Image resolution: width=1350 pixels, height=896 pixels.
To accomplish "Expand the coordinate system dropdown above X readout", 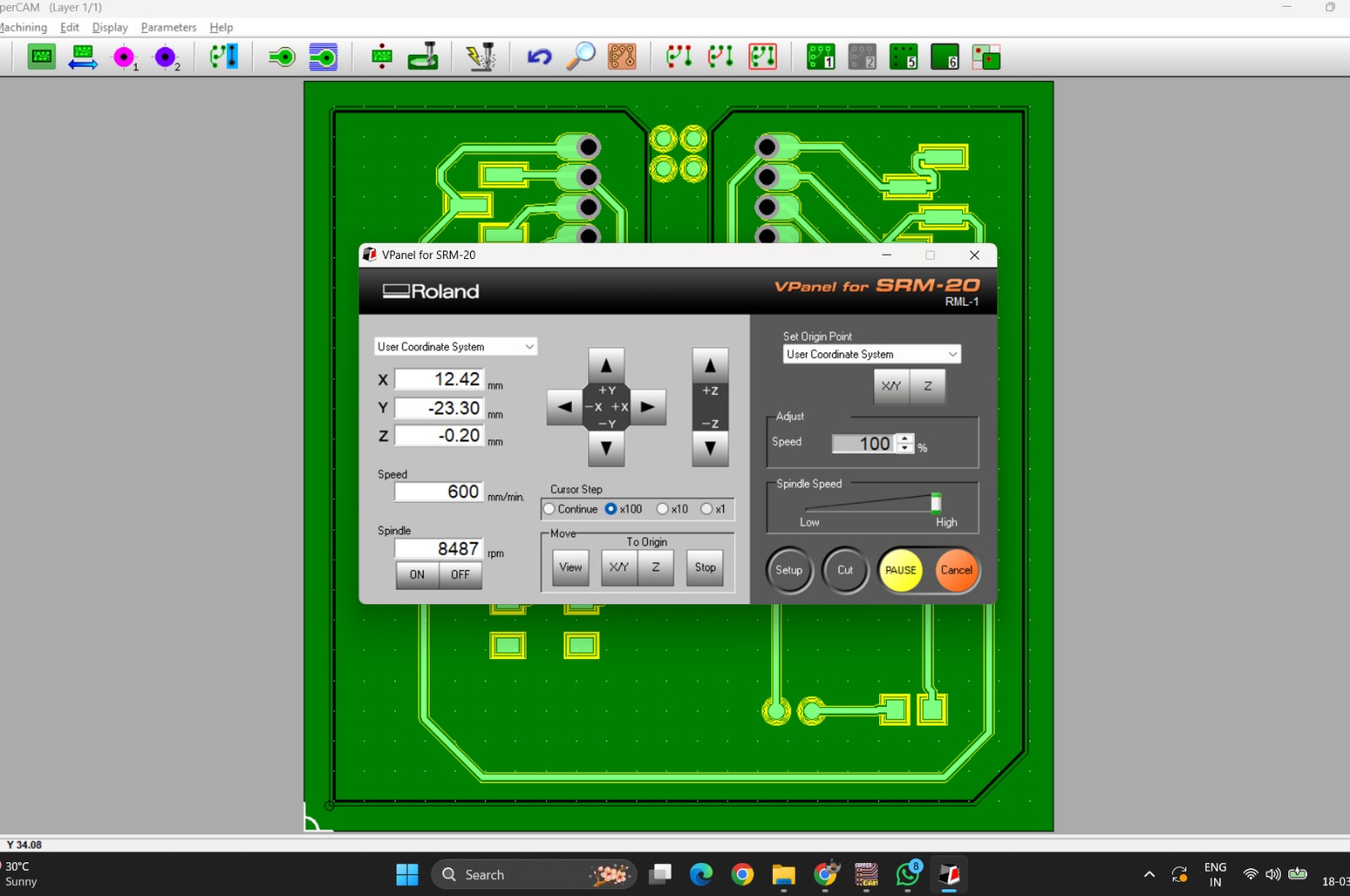I will click(456, 347).
